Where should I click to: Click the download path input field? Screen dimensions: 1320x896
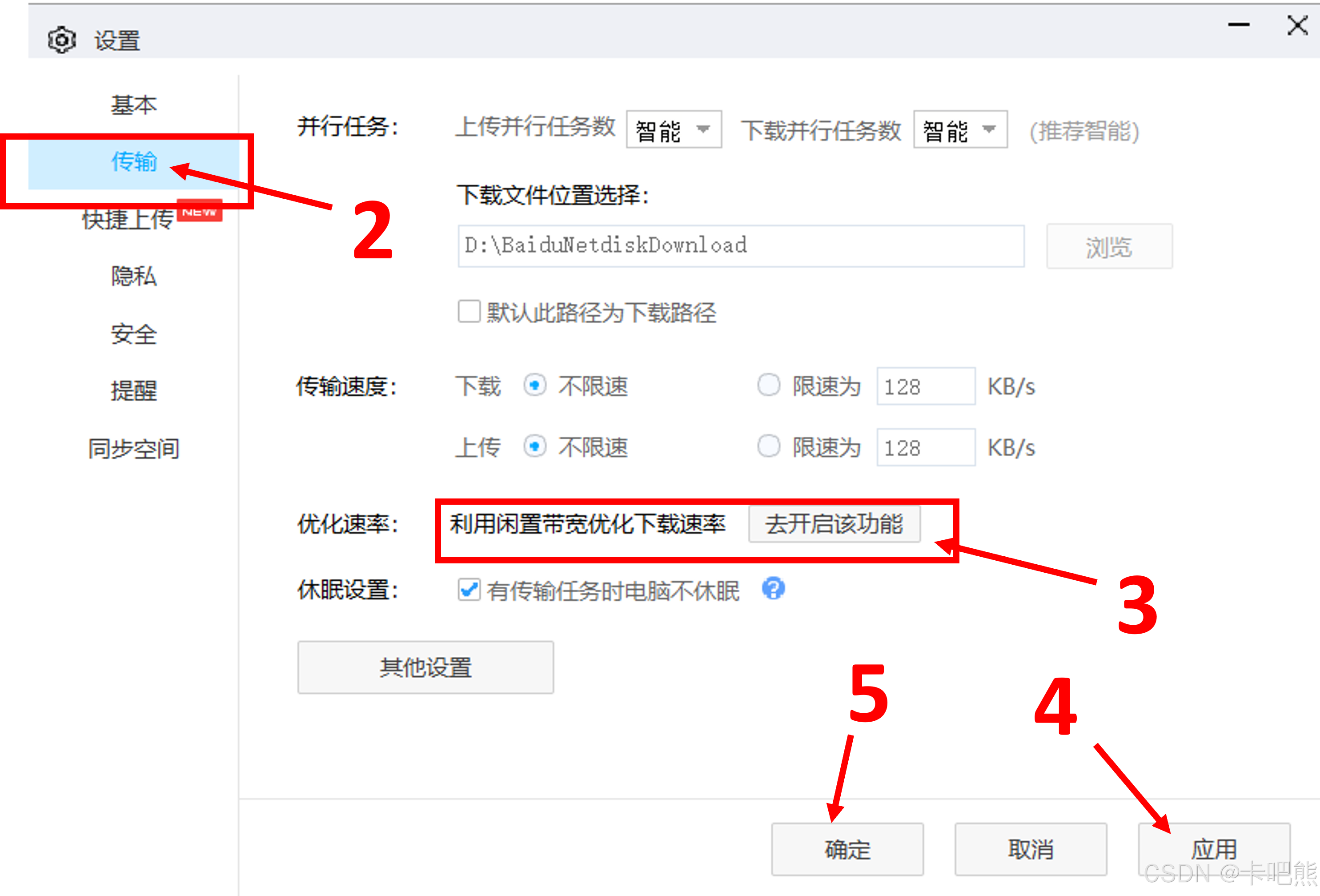click(x=741, y=245)
